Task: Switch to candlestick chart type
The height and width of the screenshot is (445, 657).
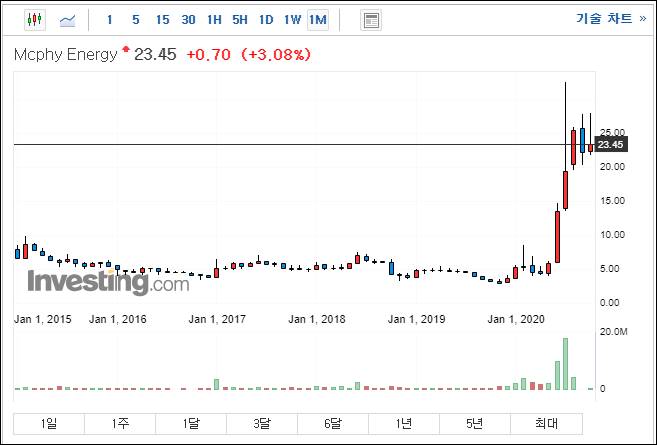Action: tap(35, 20)
